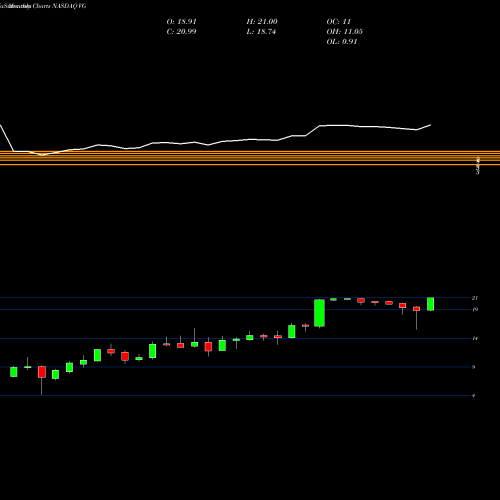
Task: Click the price axis label 19
Action: pos(475,310)
